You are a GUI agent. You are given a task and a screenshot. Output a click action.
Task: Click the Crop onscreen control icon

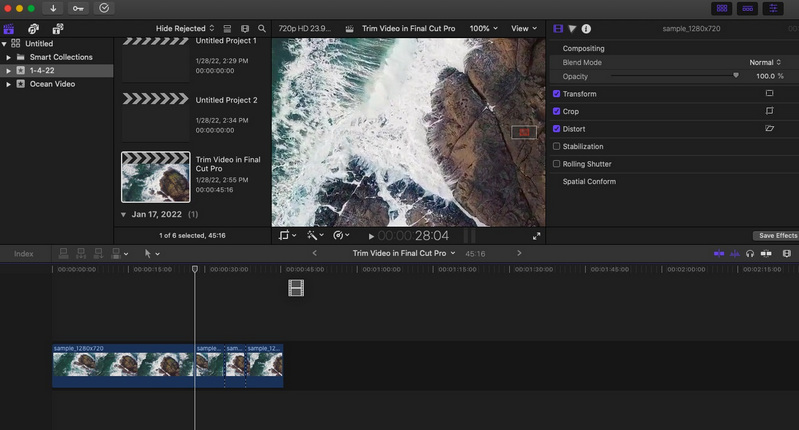coord(769,111)
